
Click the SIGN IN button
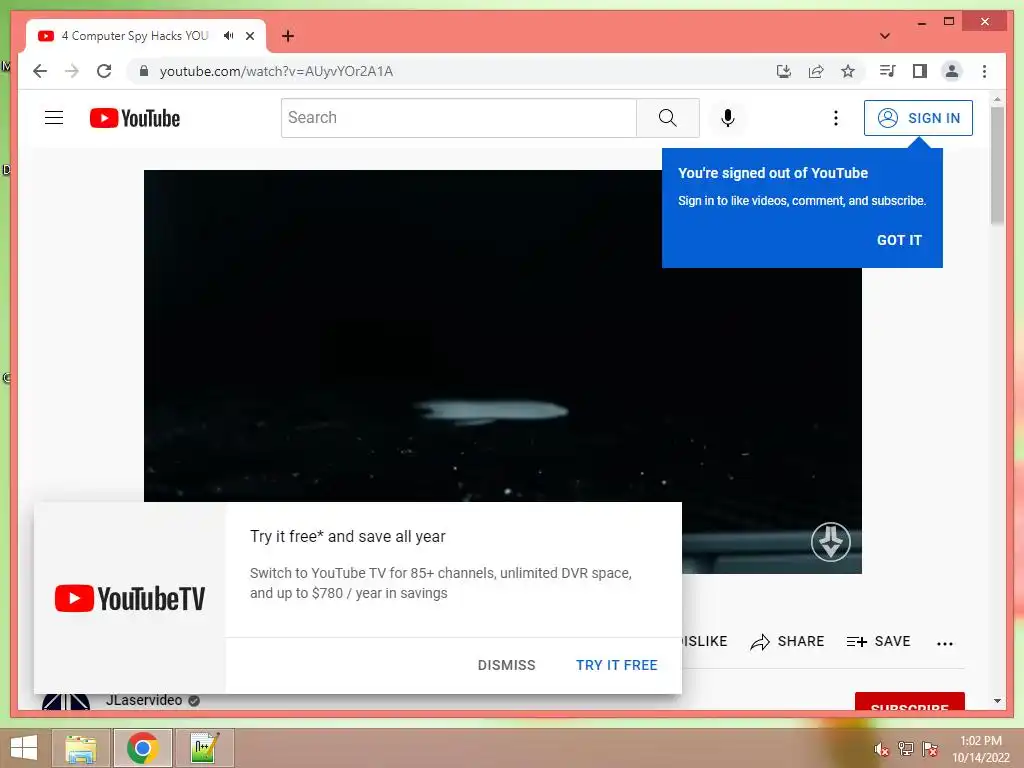pyautogui.click(x=918, y=118)
